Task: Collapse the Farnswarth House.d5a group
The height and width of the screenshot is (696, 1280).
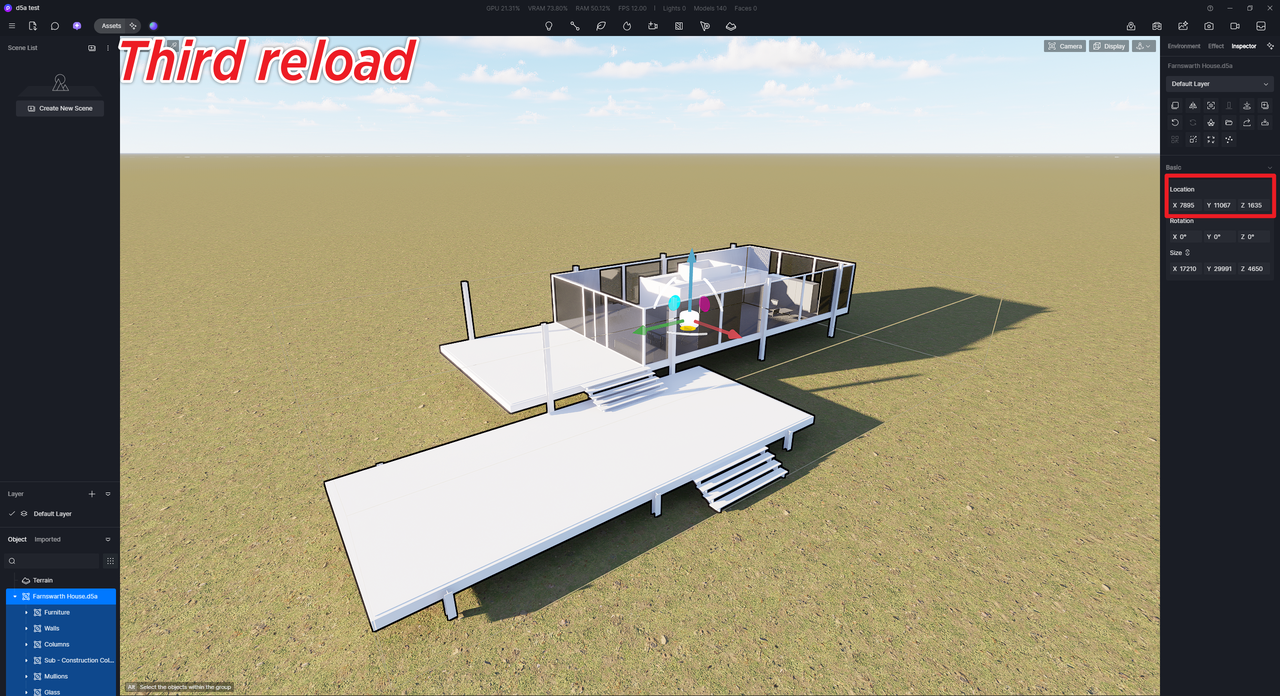Action: [14, 596]
